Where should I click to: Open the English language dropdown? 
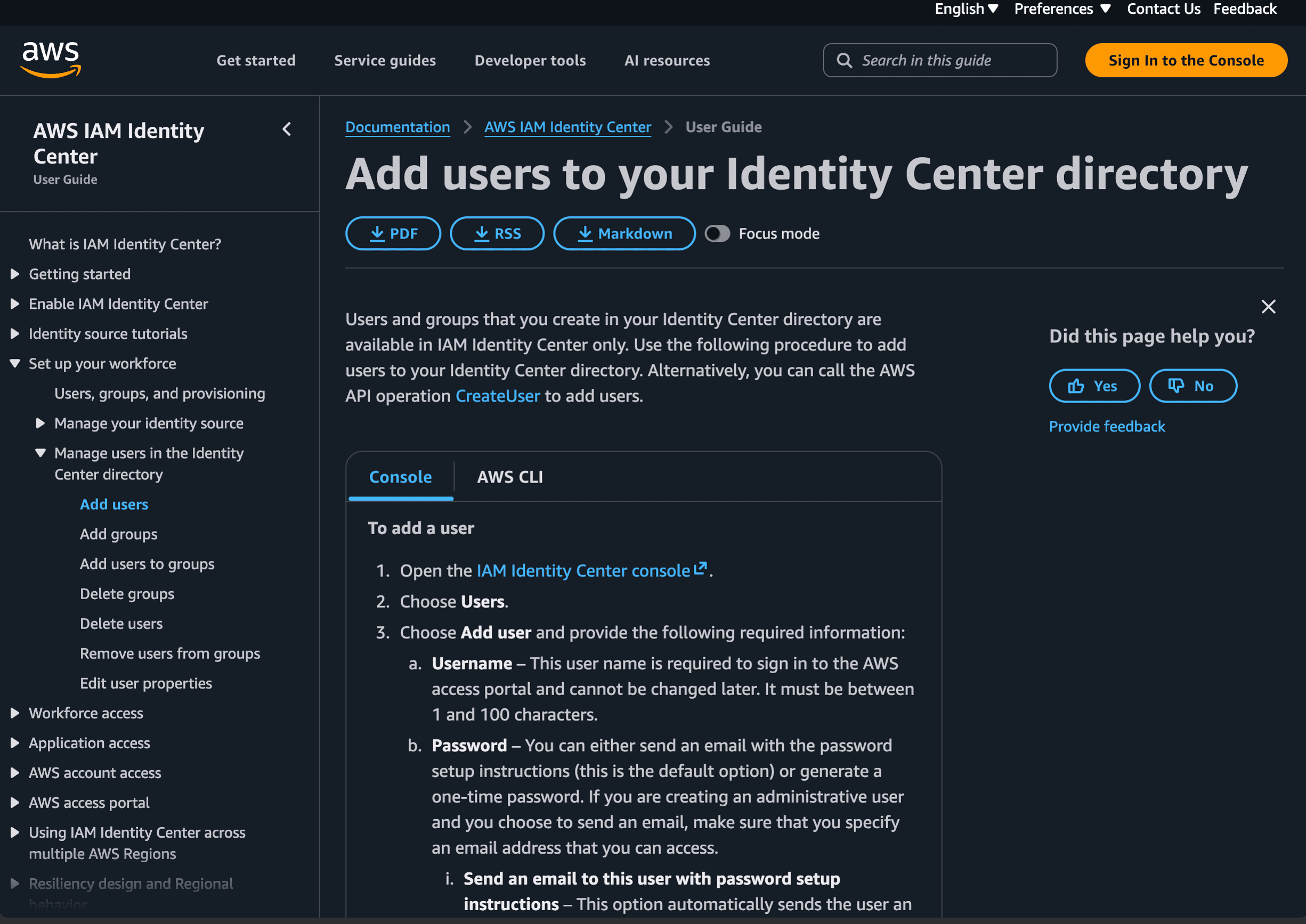(966, 9)
